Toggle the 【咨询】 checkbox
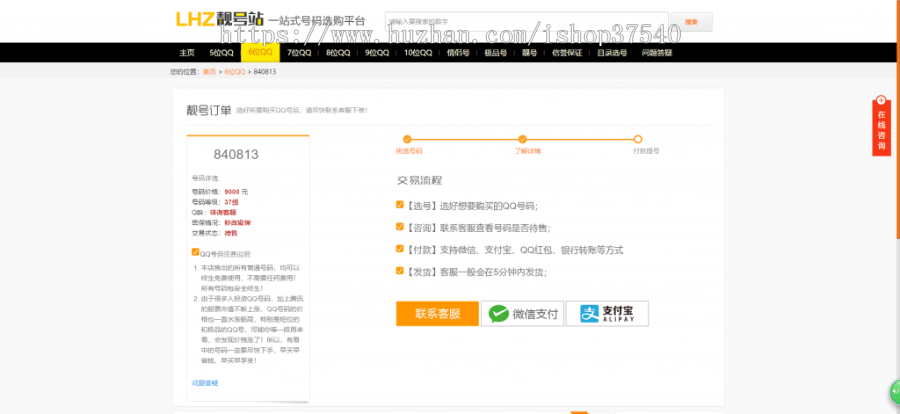 (x=401, y=227)
